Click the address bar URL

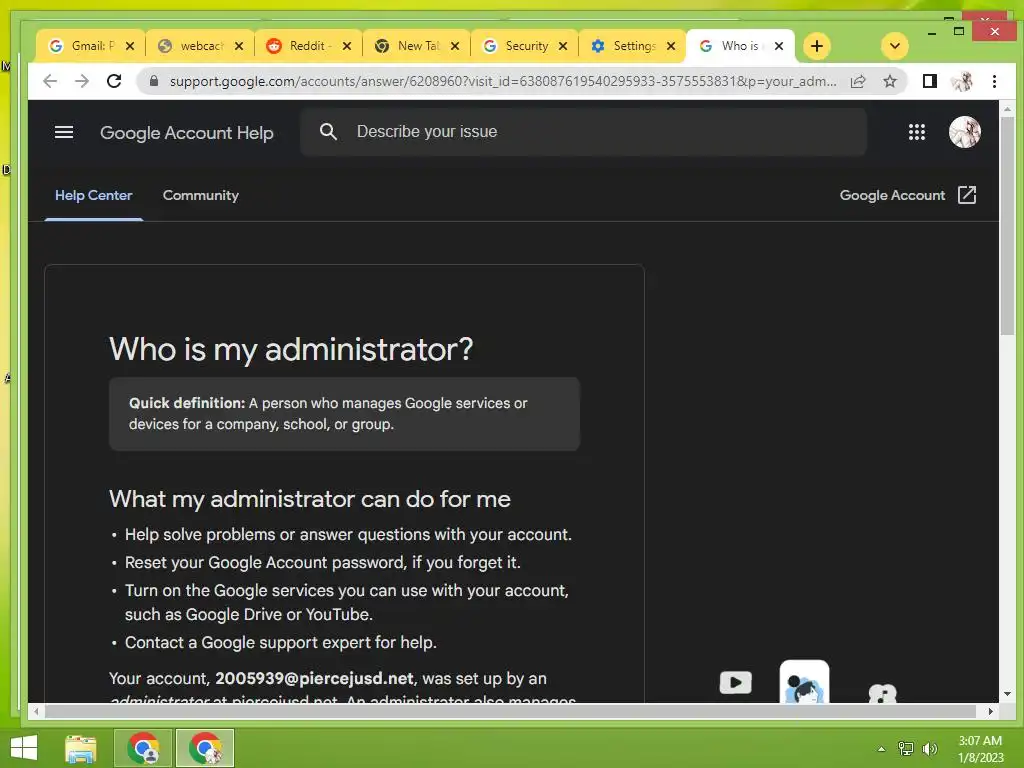(x=503, y=81)
